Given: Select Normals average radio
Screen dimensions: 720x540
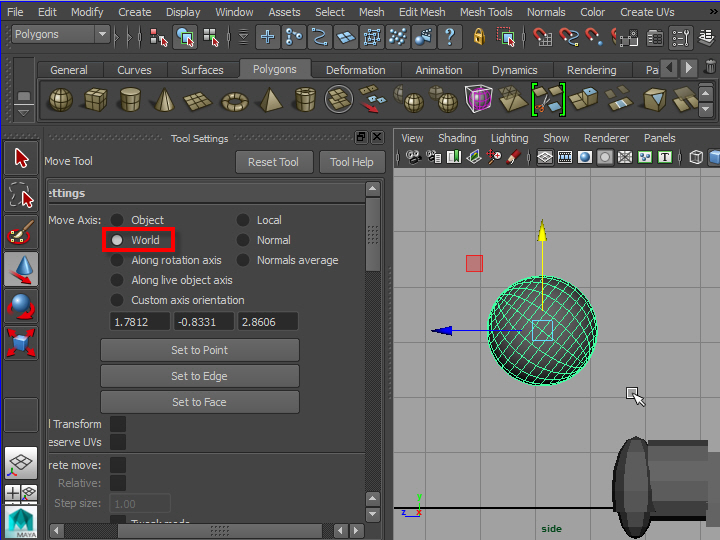Looking at the screenshot, I should click(x=243, y=260).
